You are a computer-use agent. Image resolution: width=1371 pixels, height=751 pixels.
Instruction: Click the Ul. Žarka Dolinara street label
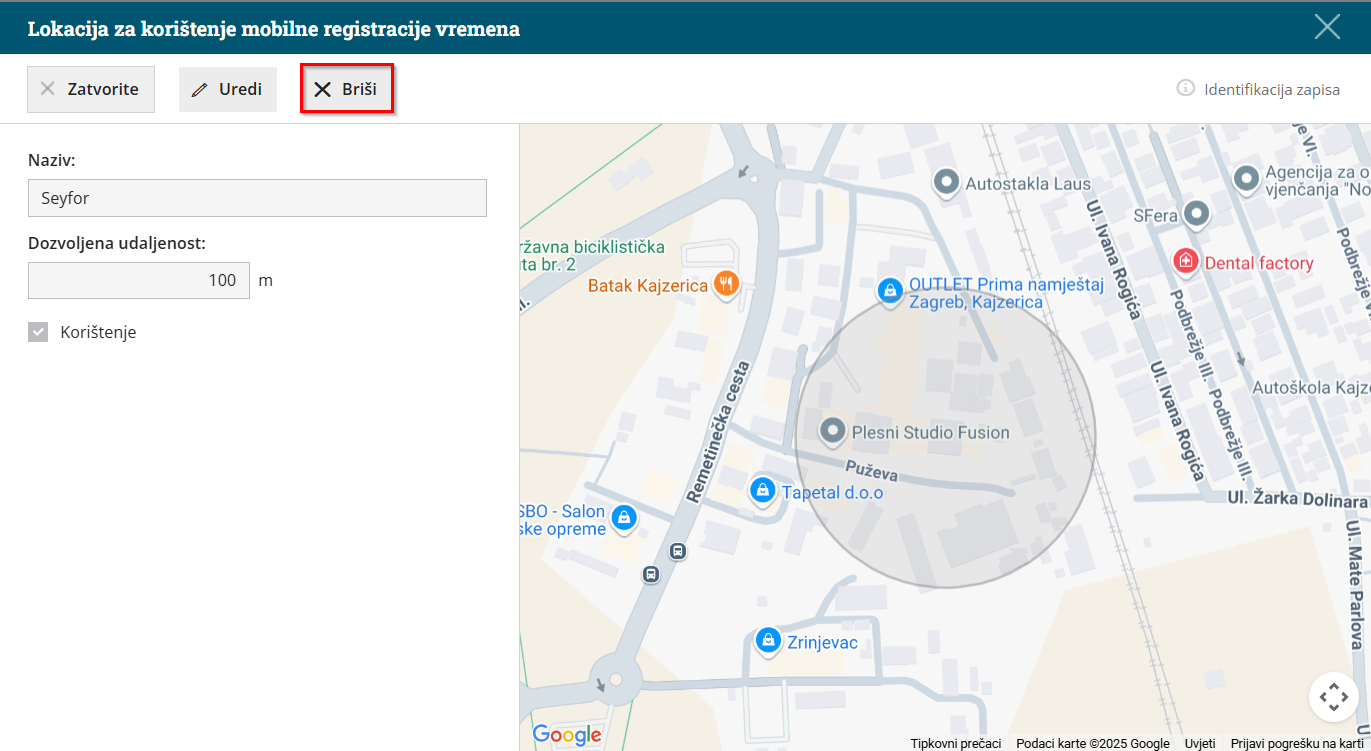pos(1299,498)
